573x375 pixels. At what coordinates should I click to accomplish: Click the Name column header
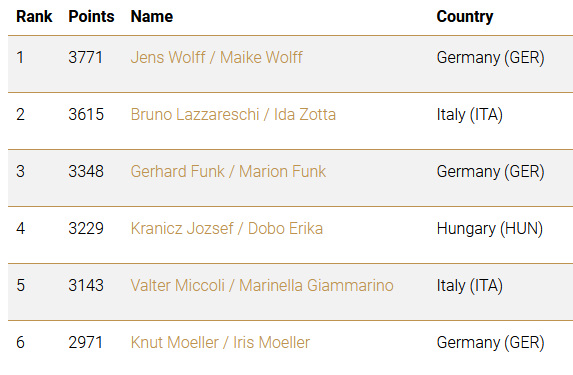pyautogui.click(x=152, y=16)
